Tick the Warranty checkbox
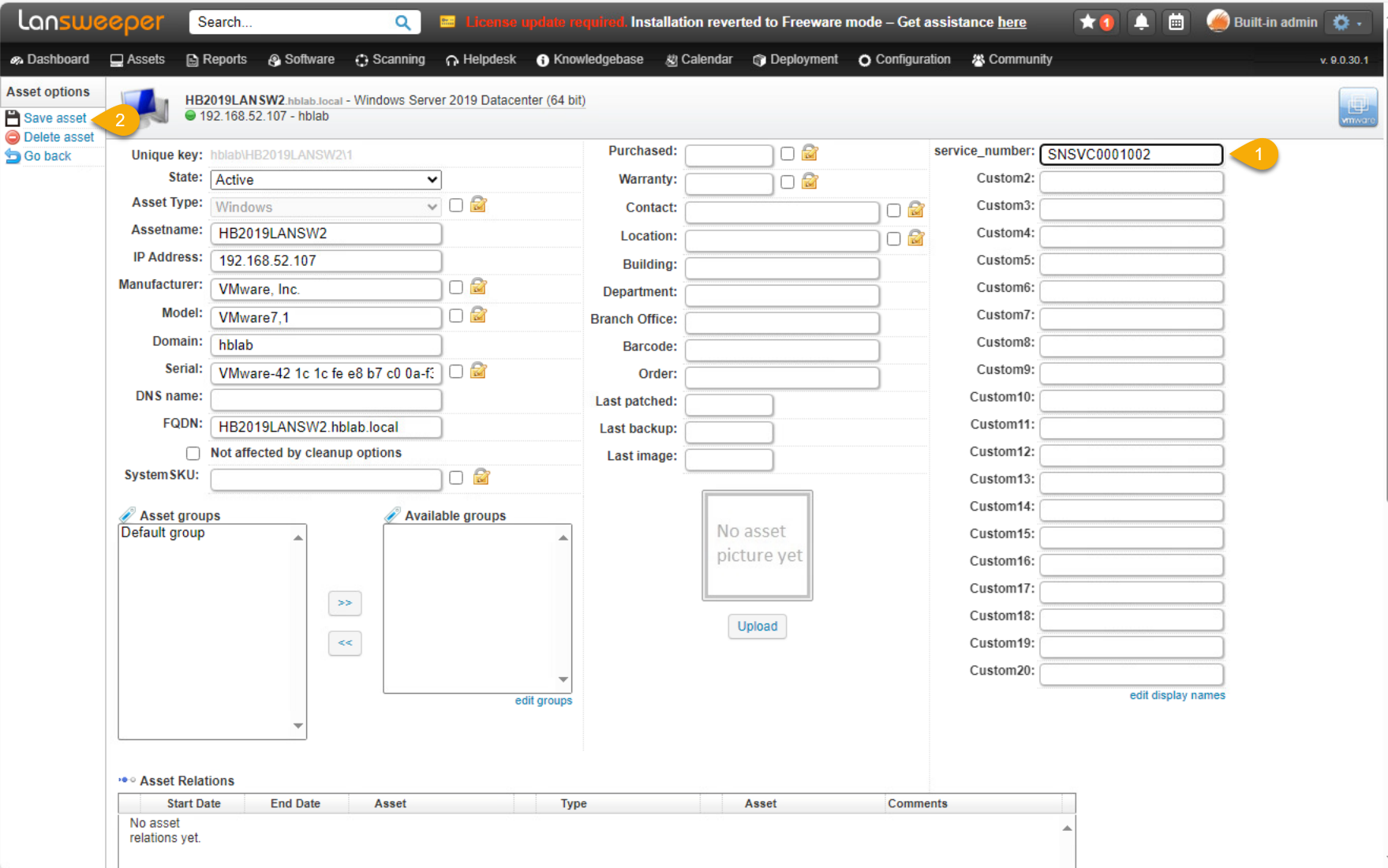The height and width of the screenshot is (868, 1388). click(788, 182)
